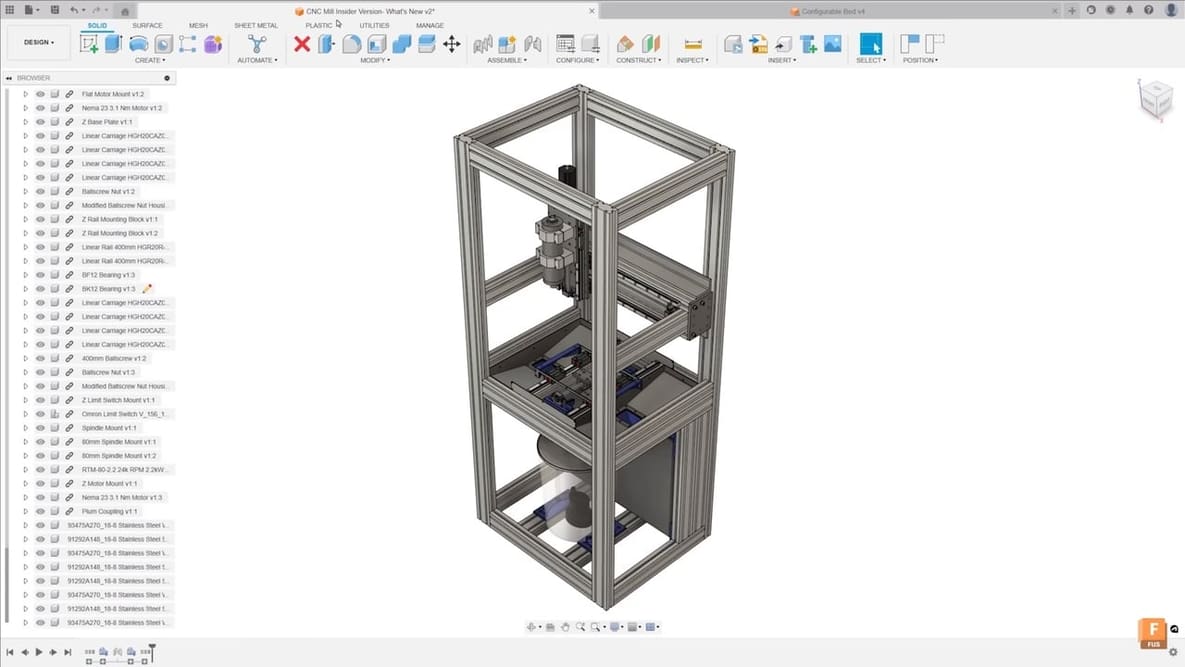Image resolution: width=1185 pixels, height=667 pixels.
Task: Hide Plum Coupling v1:1
Action: pyautogui.click(x=40, y=511)
